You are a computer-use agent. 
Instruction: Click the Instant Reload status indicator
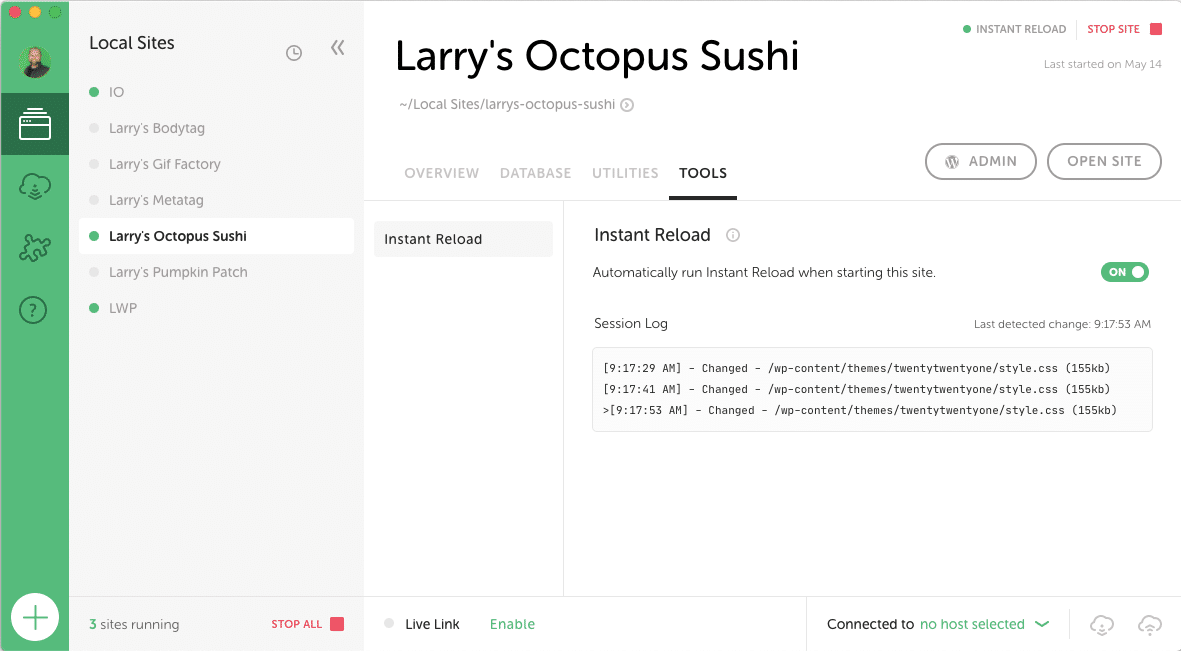point(1015,29)
